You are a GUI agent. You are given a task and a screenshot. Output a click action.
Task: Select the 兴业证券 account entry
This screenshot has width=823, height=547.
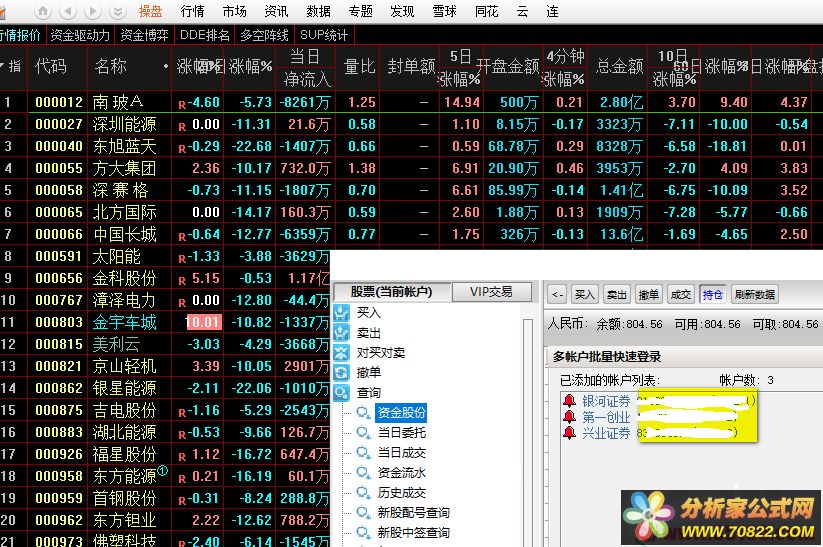(606, 433)
